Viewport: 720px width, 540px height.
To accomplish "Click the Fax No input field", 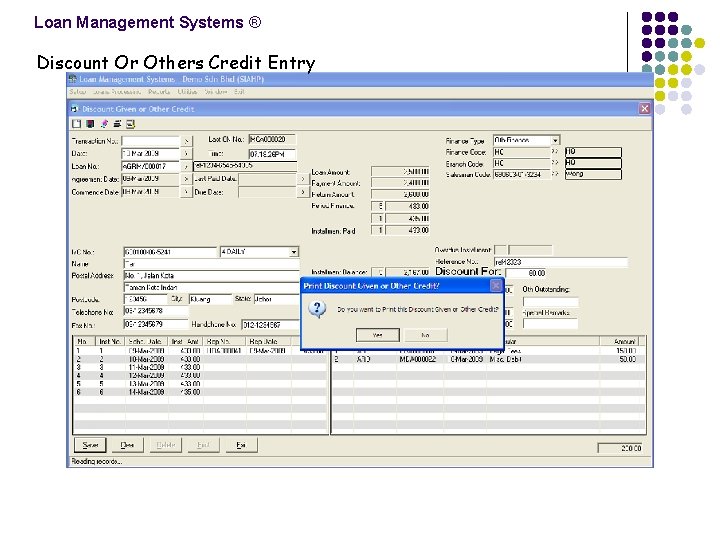I will [156, 324].
